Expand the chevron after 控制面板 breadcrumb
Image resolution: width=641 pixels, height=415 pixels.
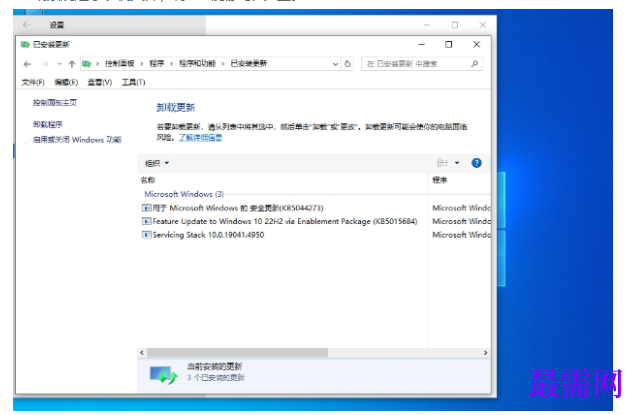click(x=142, y=63)
